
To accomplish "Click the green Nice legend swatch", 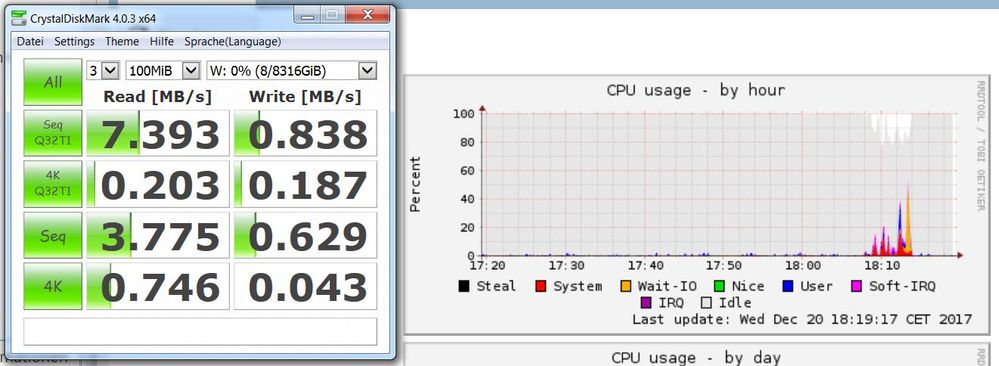I will [x=719, y=286].
